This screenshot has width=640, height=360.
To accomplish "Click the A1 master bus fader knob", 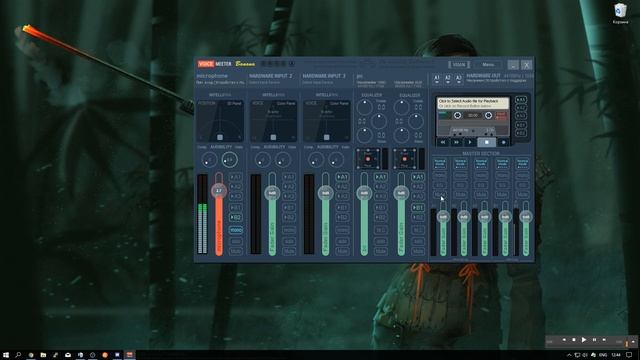I will pos(443,217).
